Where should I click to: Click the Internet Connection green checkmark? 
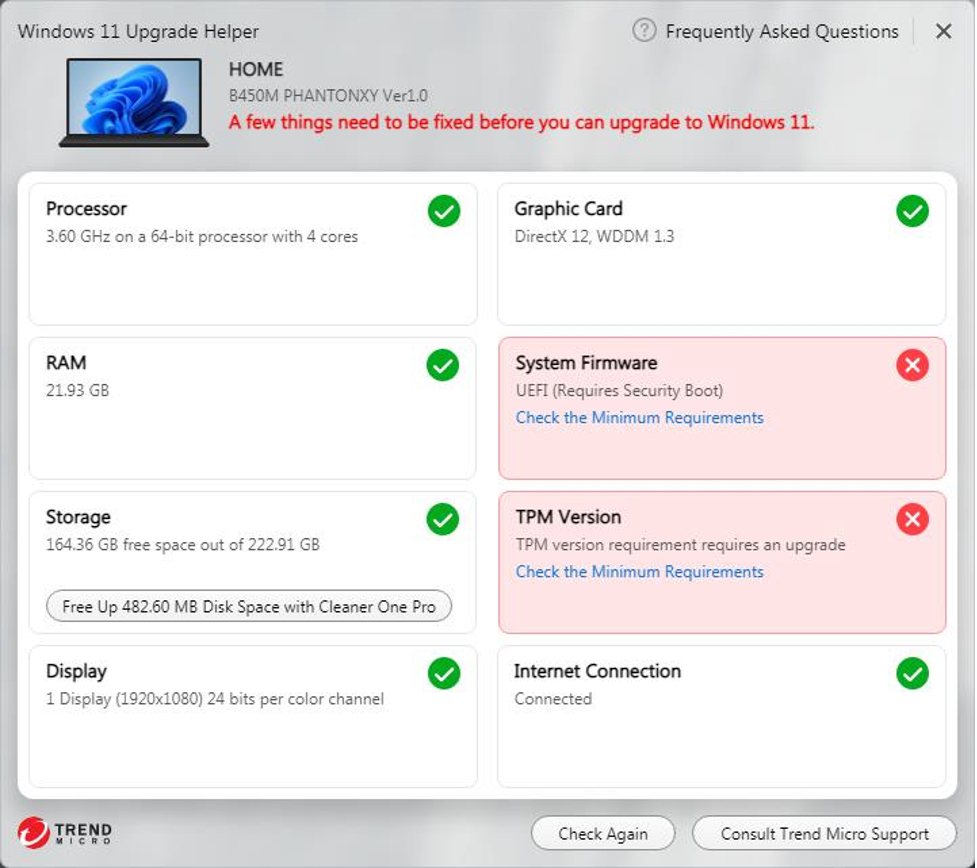pyautogui.click(x=912, y=674)
